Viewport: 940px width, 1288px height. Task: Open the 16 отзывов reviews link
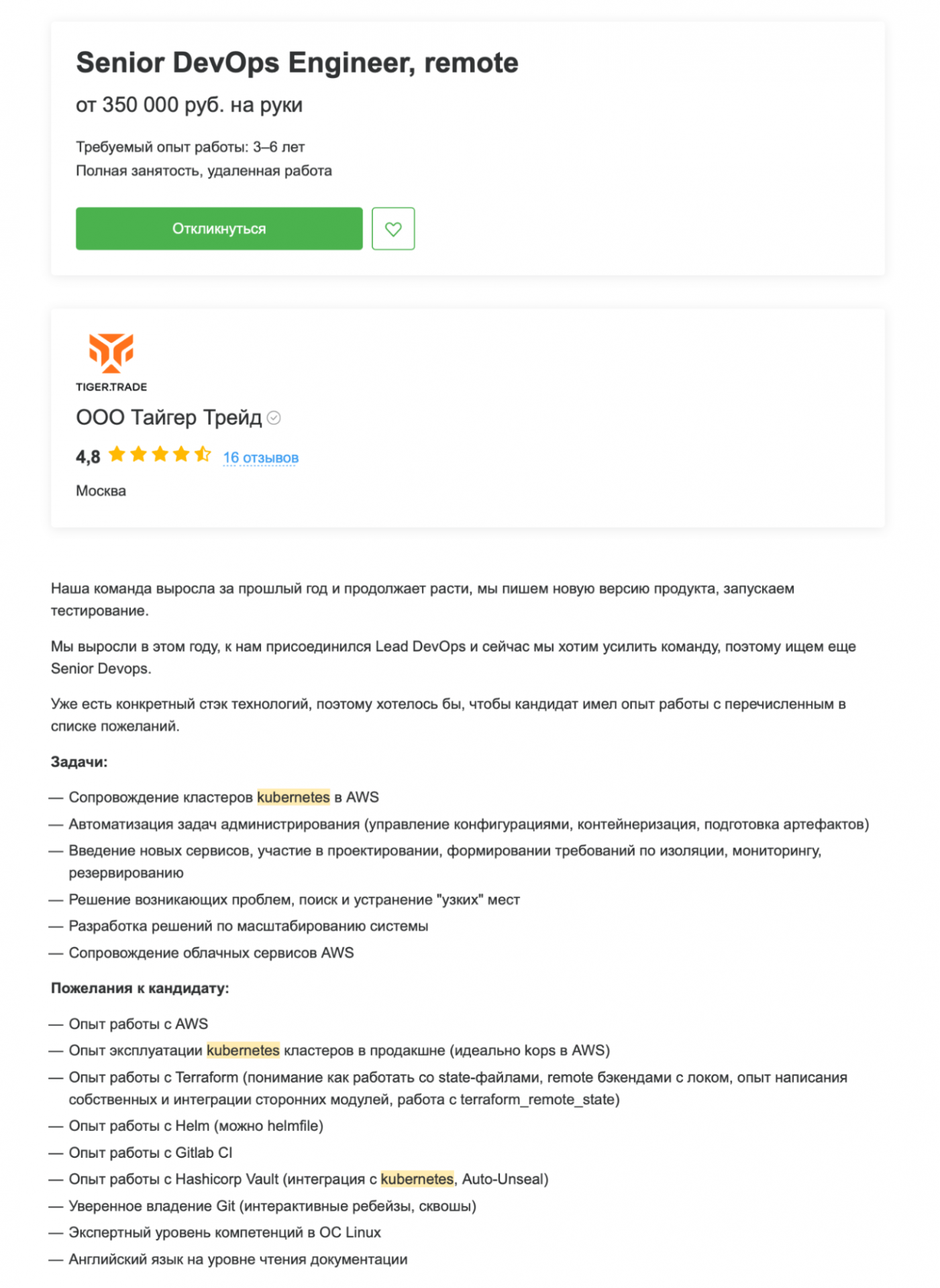point(261,456)
